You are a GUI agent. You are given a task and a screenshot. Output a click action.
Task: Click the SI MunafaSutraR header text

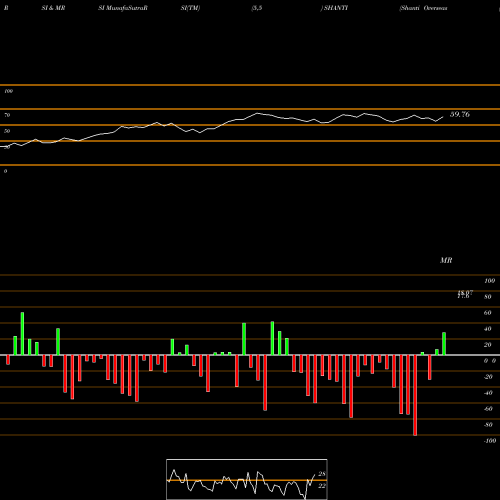click(123, 8)
